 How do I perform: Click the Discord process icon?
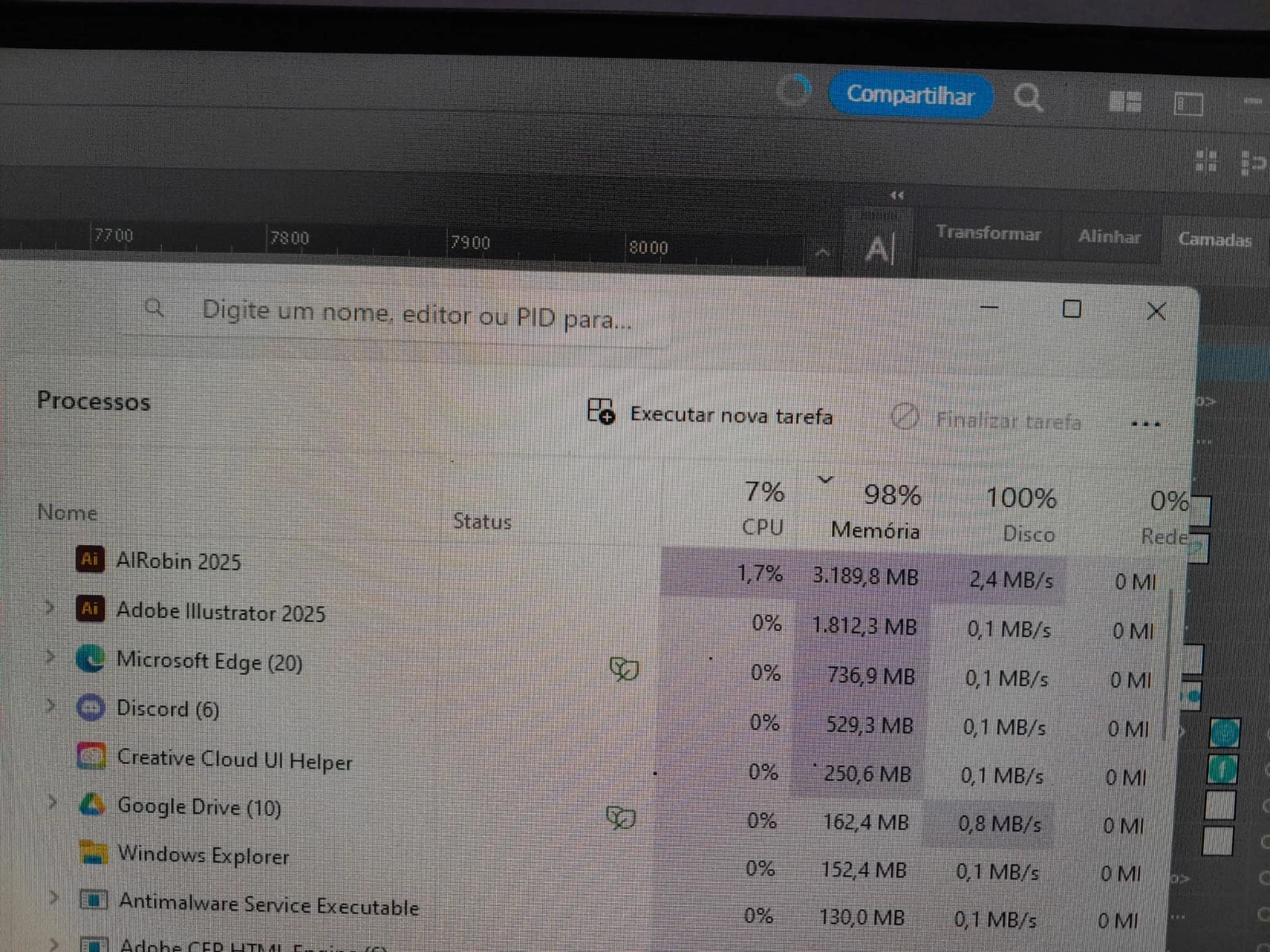tap(91, 707)
